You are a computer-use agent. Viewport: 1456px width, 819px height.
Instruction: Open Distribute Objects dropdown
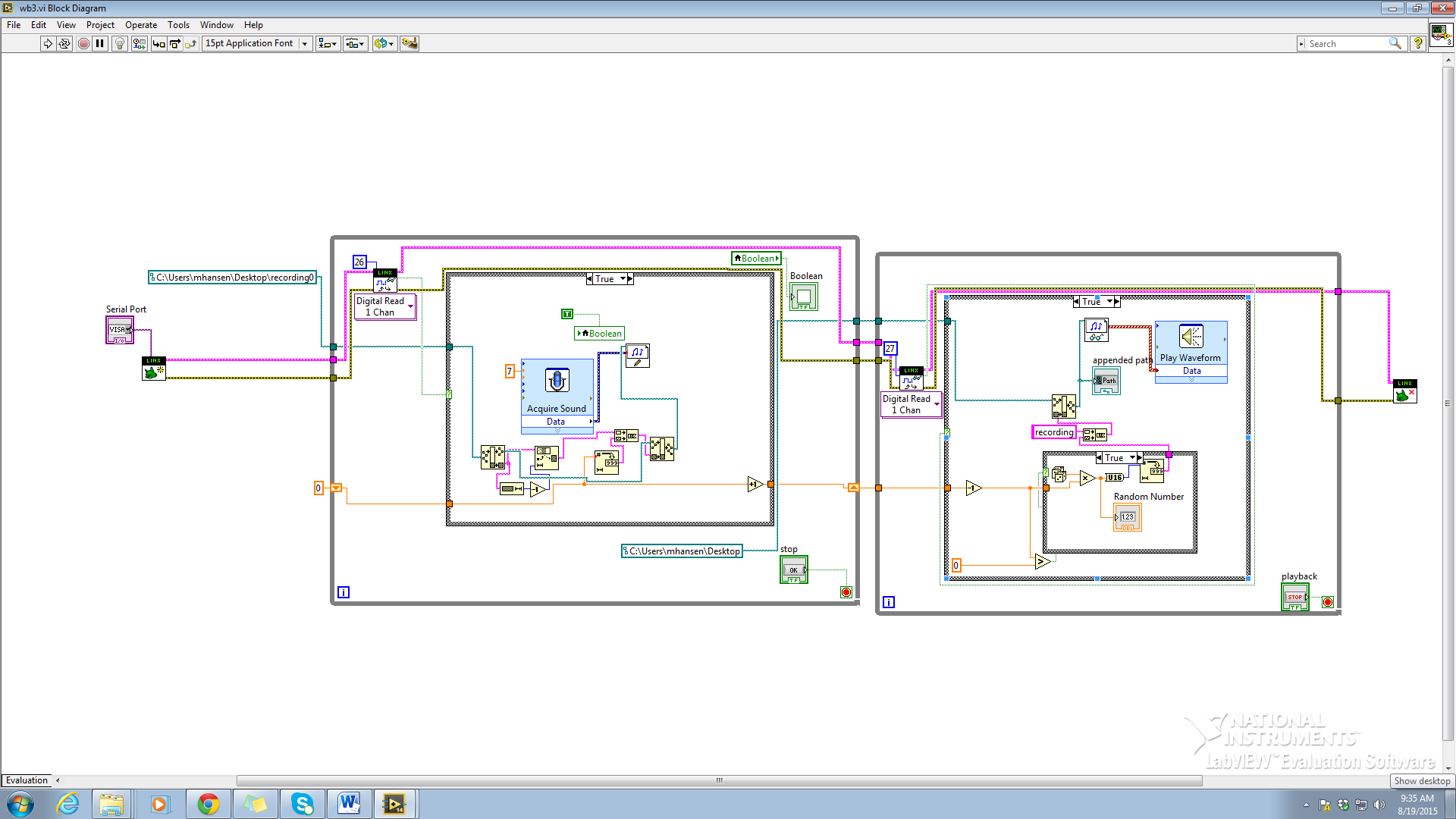(356, 43)
